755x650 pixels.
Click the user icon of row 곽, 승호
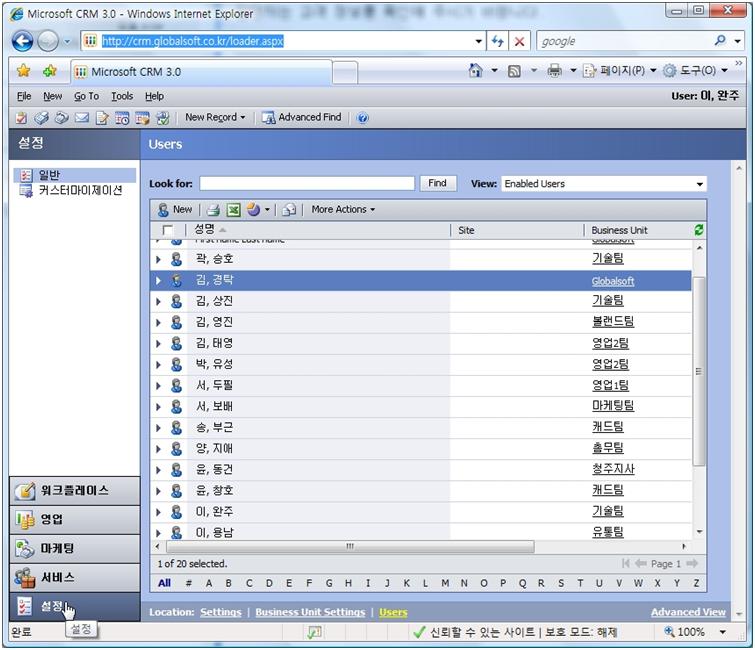click(177, 259)
